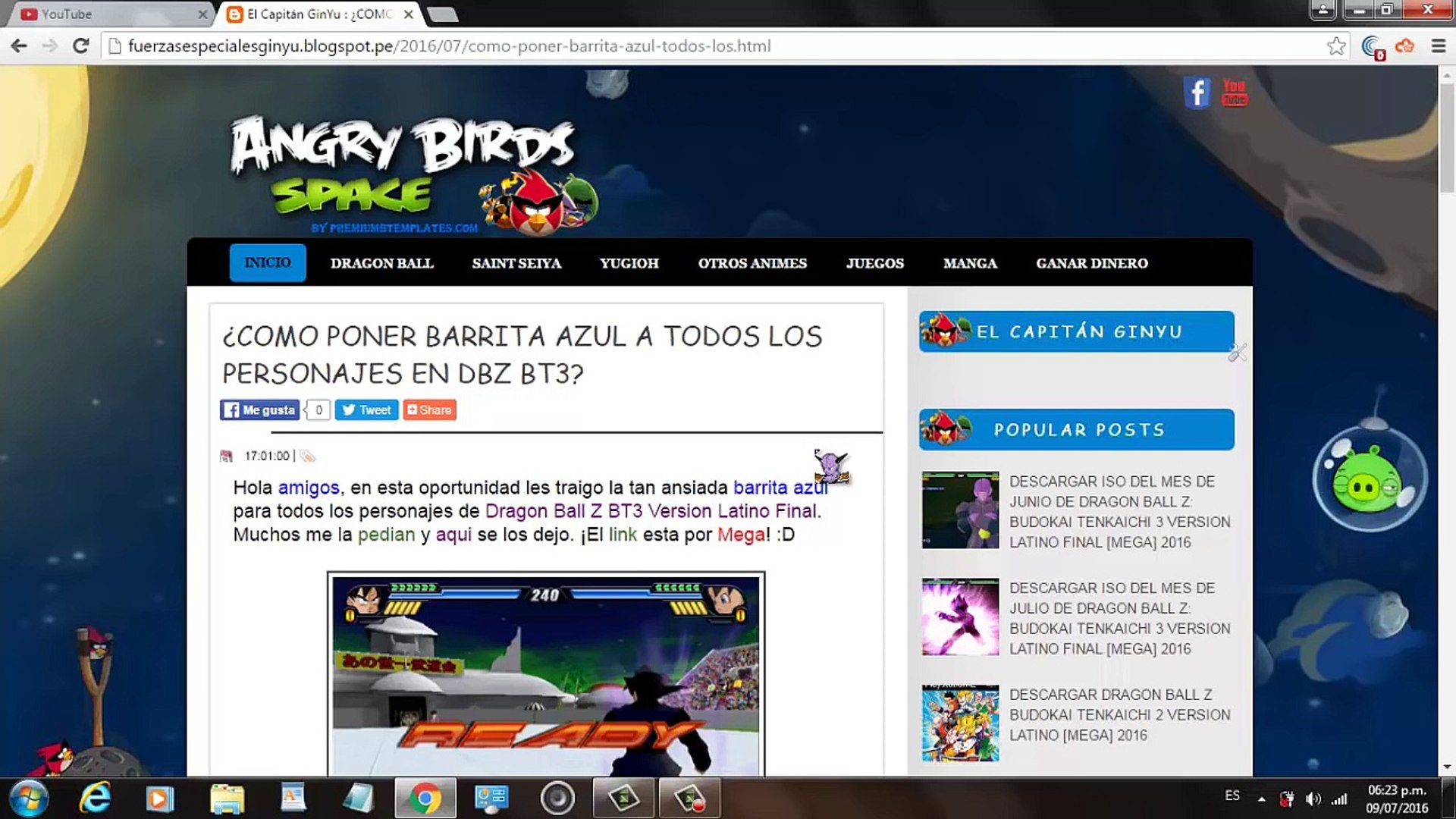Click the page vertical scrollbar thumb
The width and height of the screenshot is (1456, 819).
pos(1447,136)
